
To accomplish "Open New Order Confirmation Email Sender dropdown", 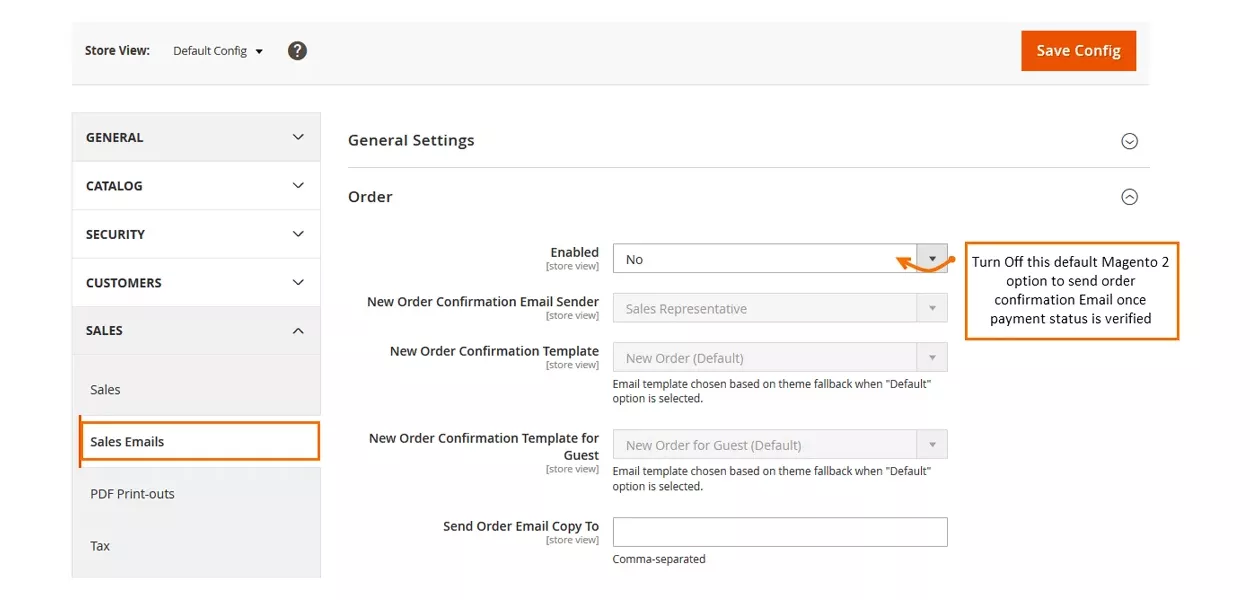I will click(779, 309).
